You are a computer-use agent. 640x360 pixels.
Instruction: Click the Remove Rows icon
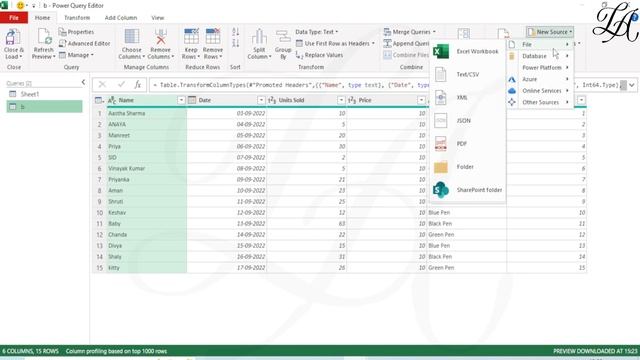(x=213, y=37)
